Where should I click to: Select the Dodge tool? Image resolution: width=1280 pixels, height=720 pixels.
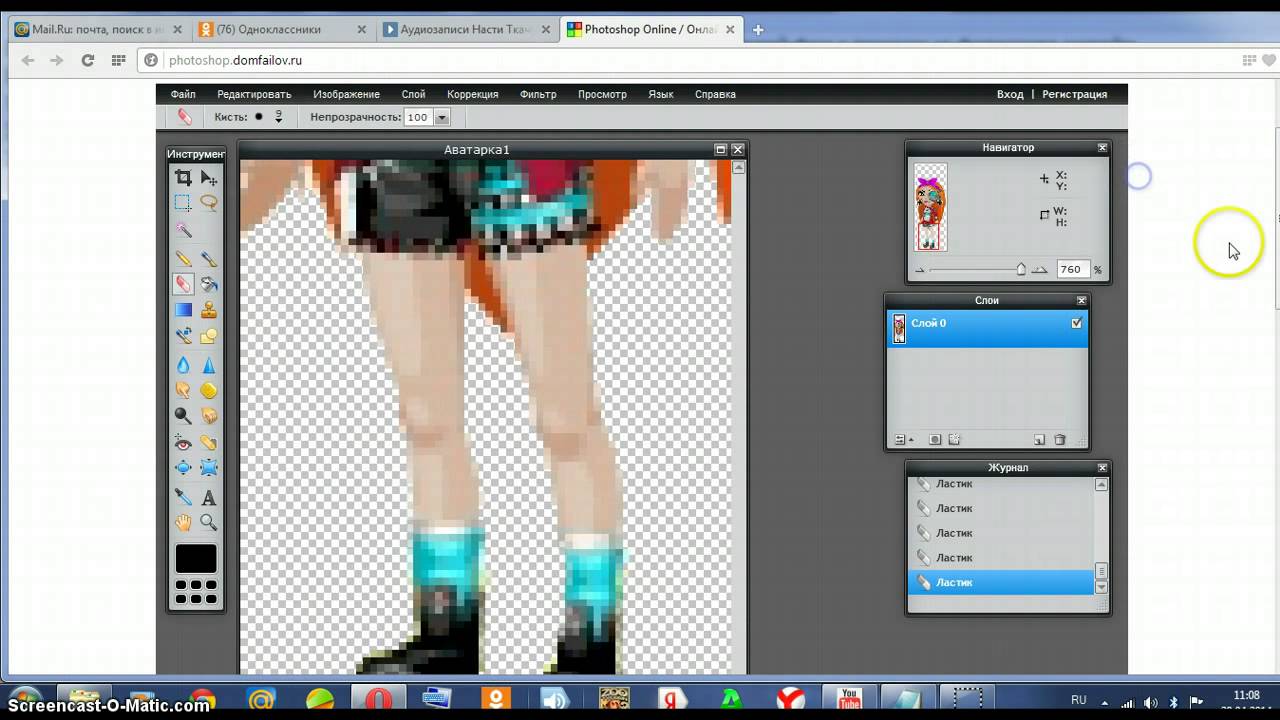point(183,415)
